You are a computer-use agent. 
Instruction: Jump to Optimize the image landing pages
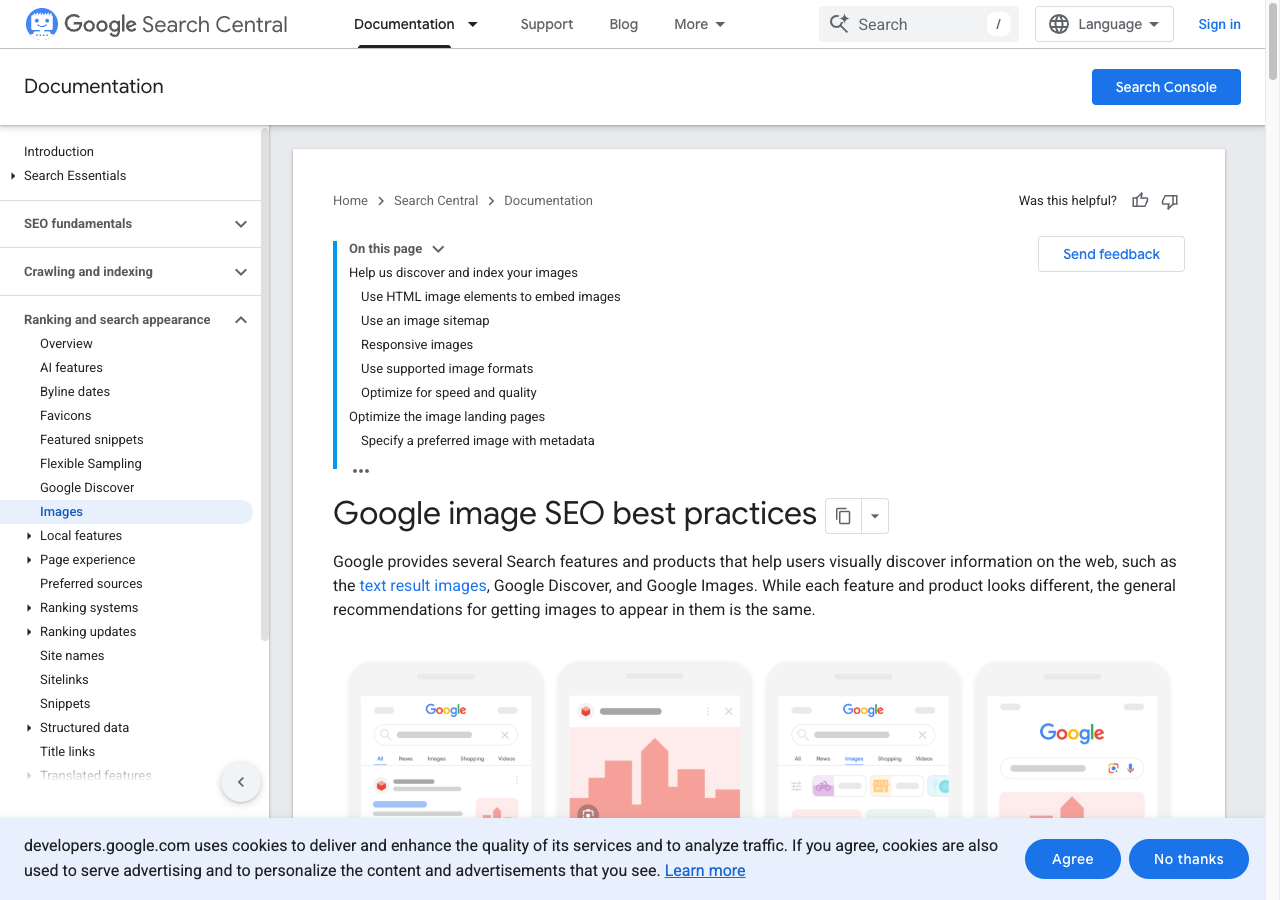click(x=447, y=417)
